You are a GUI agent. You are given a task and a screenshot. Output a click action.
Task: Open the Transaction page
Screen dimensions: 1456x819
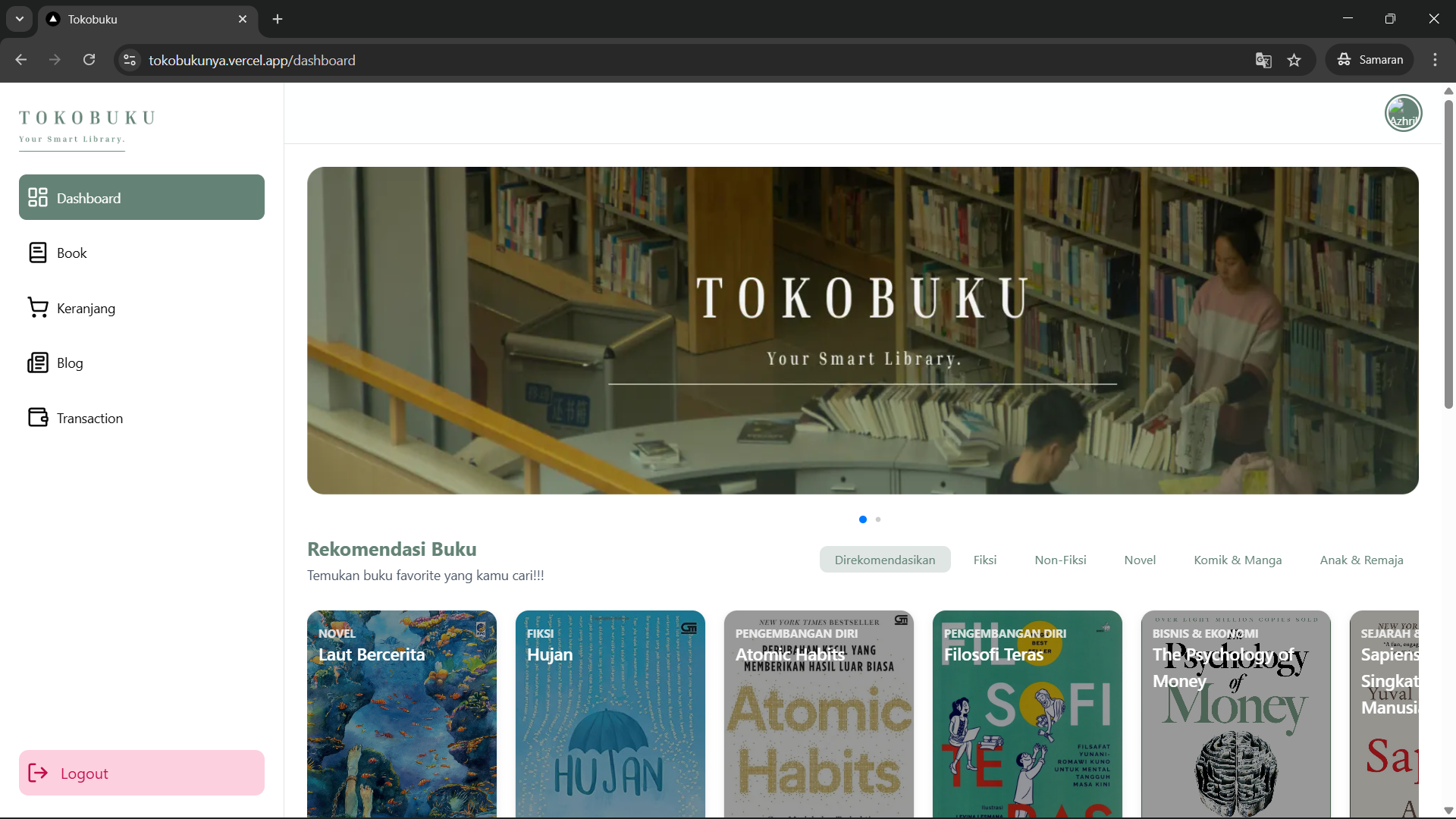(x=89, y=418)
